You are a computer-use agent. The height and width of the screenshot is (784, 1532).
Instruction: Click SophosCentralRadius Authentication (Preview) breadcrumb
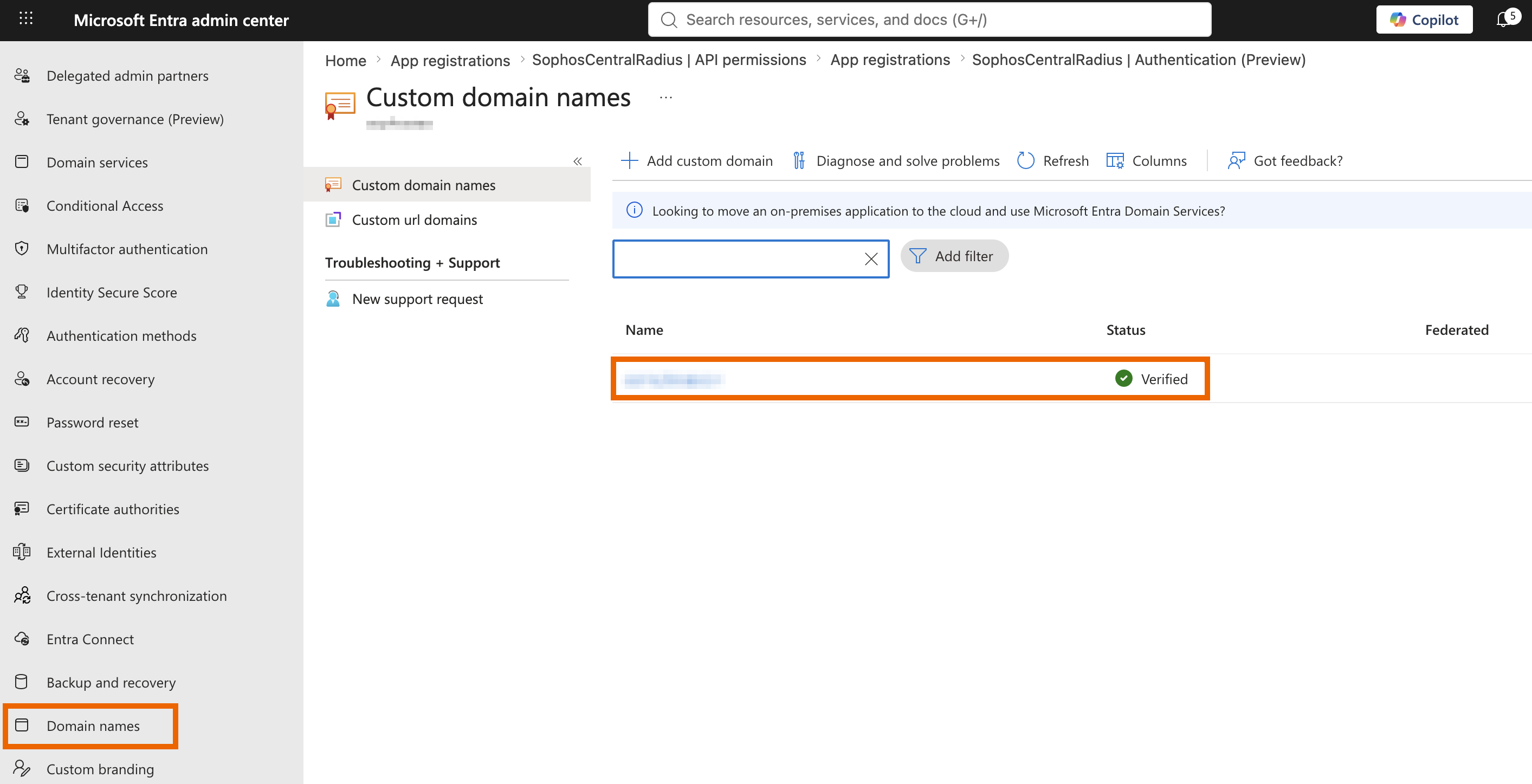click(x=1138, y=60)
